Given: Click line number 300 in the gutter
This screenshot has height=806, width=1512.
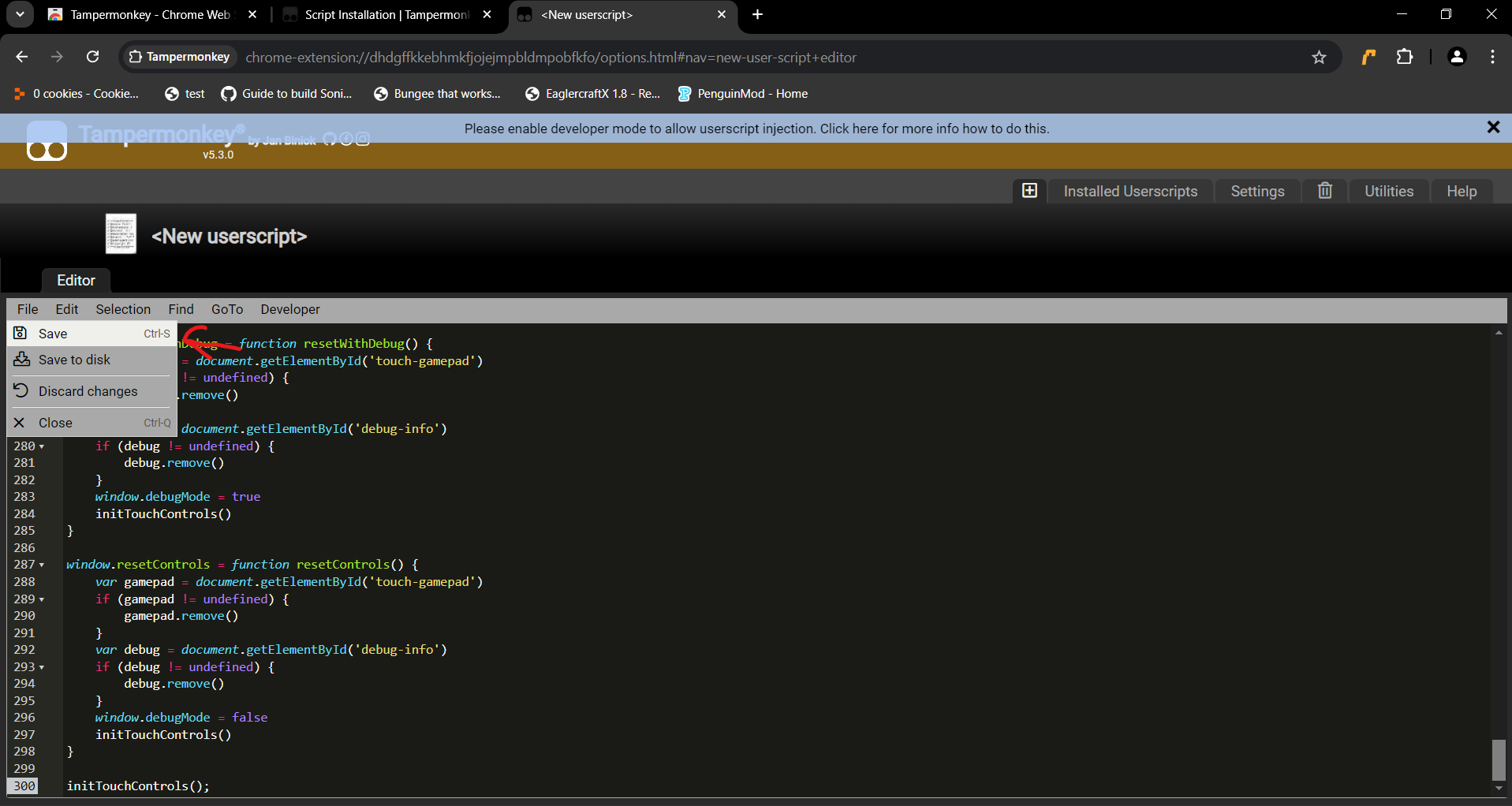Looking at the screenshot, I should [24, 786].
